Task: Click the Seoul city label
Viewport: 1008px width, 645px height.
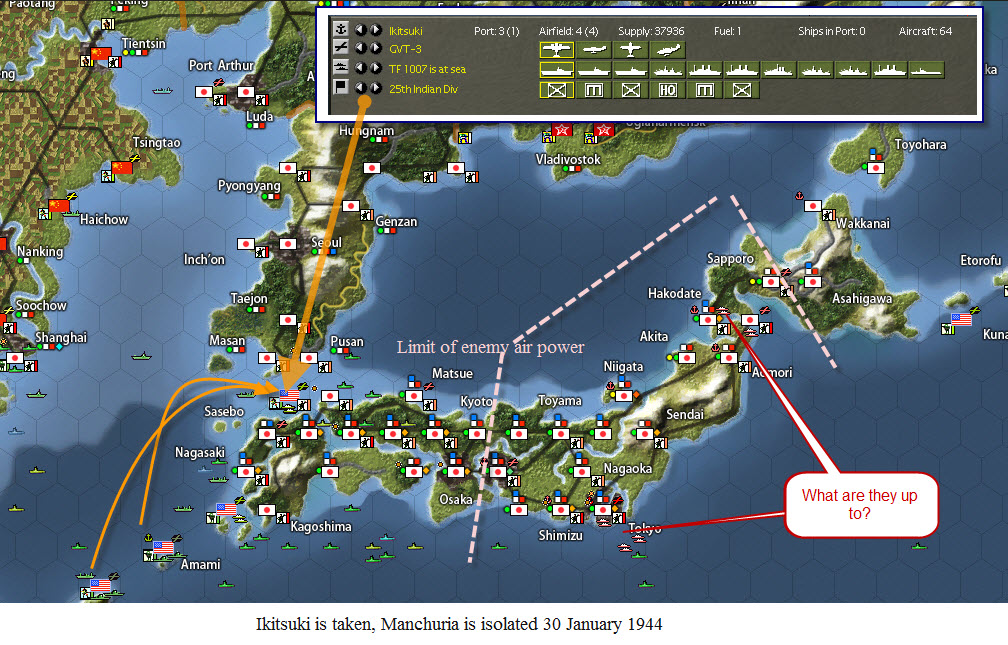Action: [327, 242]
